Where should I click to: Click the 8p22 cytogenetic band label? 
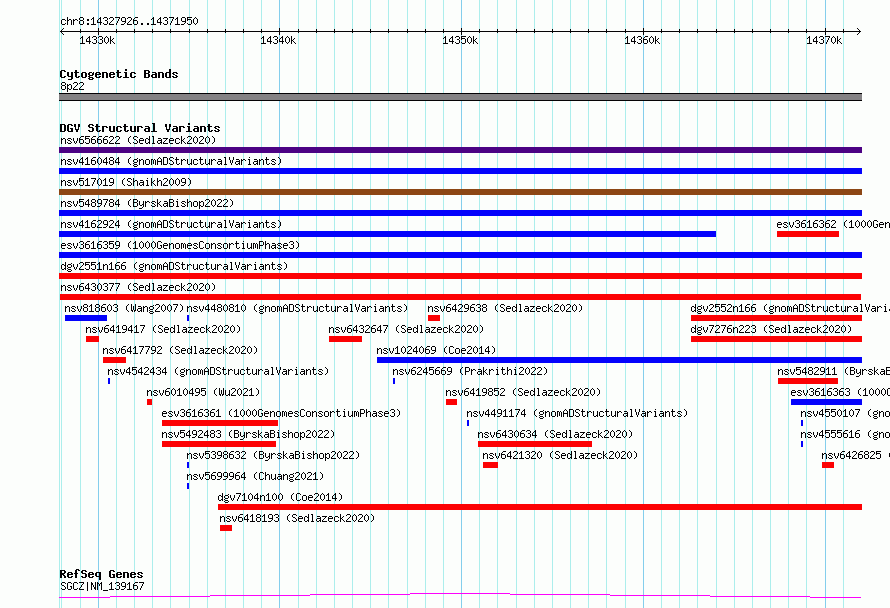click(x=72, y=86)
